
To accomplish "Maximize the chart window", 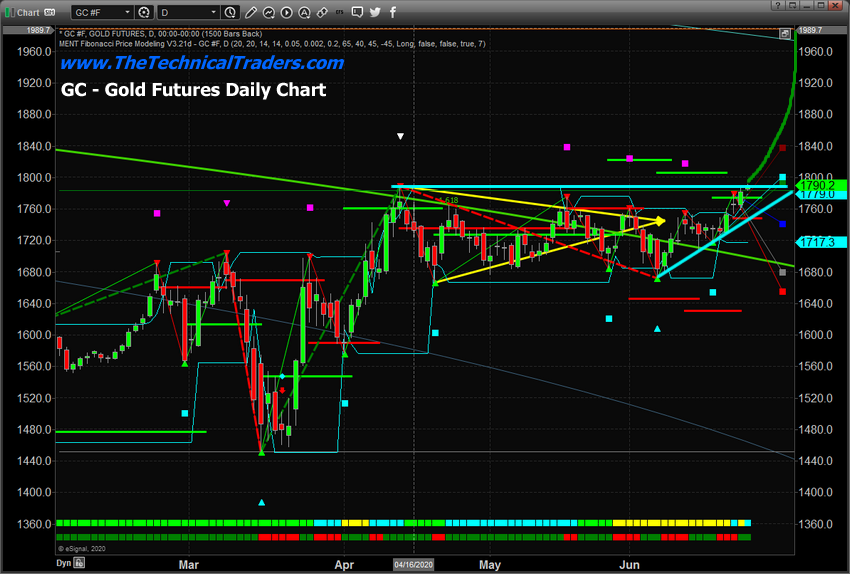I will pos(821,5).
